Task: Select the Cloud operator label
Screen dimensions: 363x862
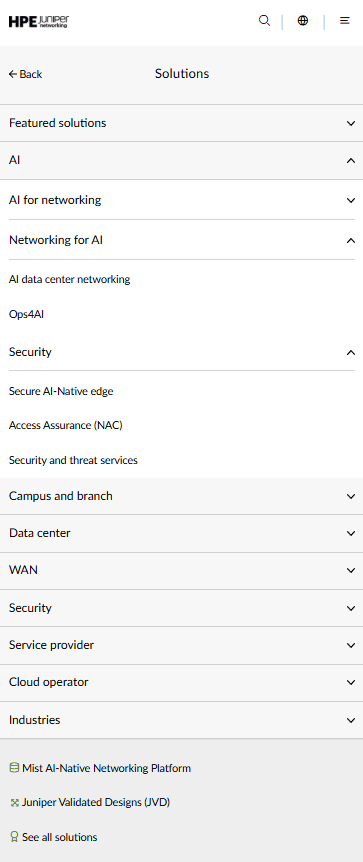Action: point(48,682)
